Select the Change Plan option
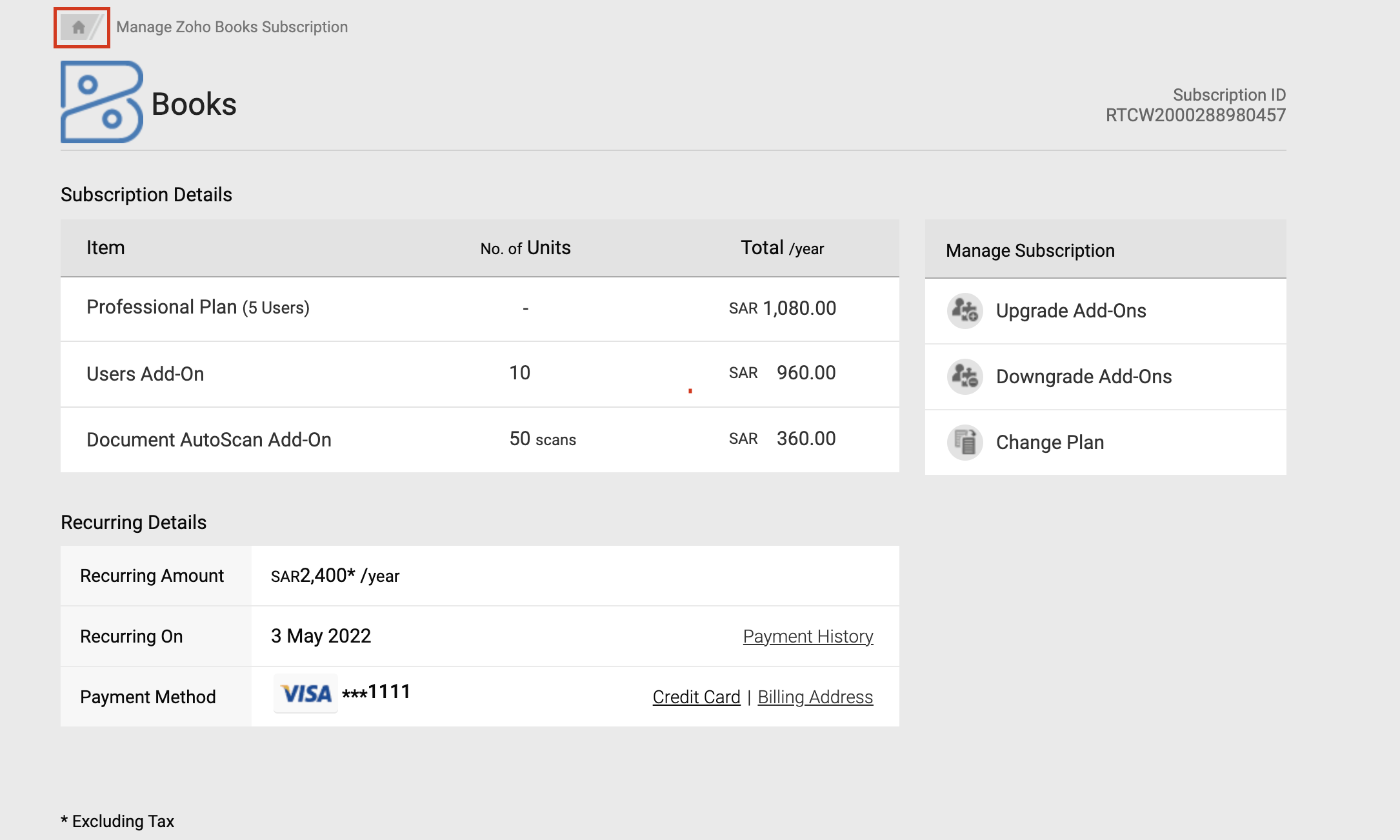1400x840 pixels. click(x=1050, y=443)
